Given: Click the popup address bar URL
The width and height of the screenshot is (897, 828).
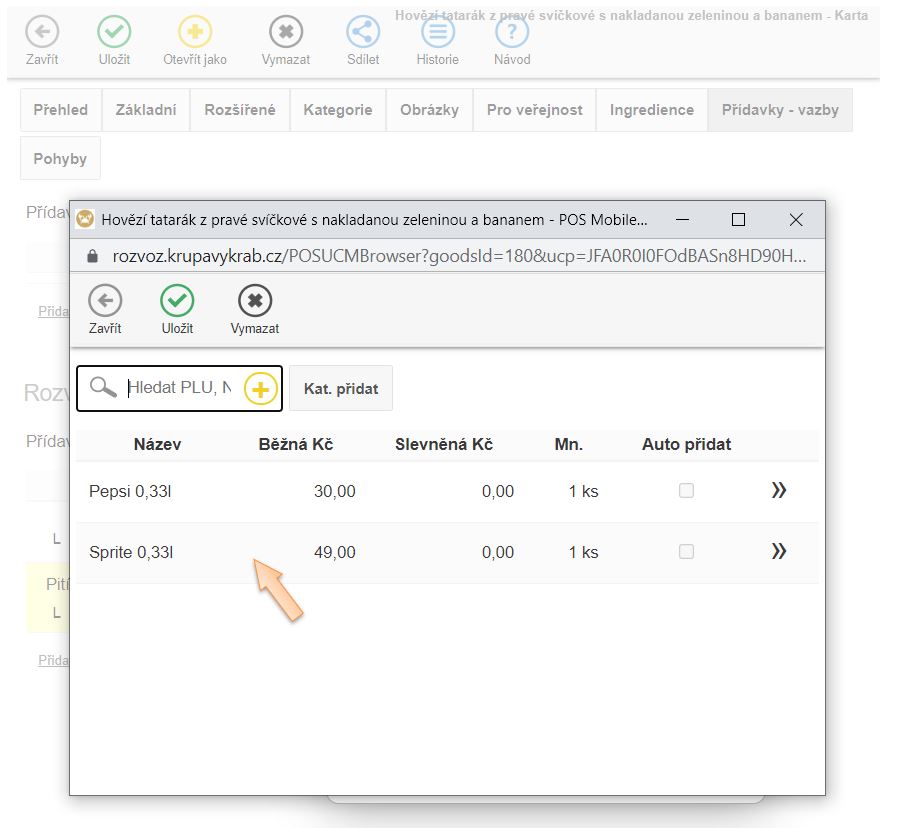Looking at the screenshot, I should pos(458,256).
